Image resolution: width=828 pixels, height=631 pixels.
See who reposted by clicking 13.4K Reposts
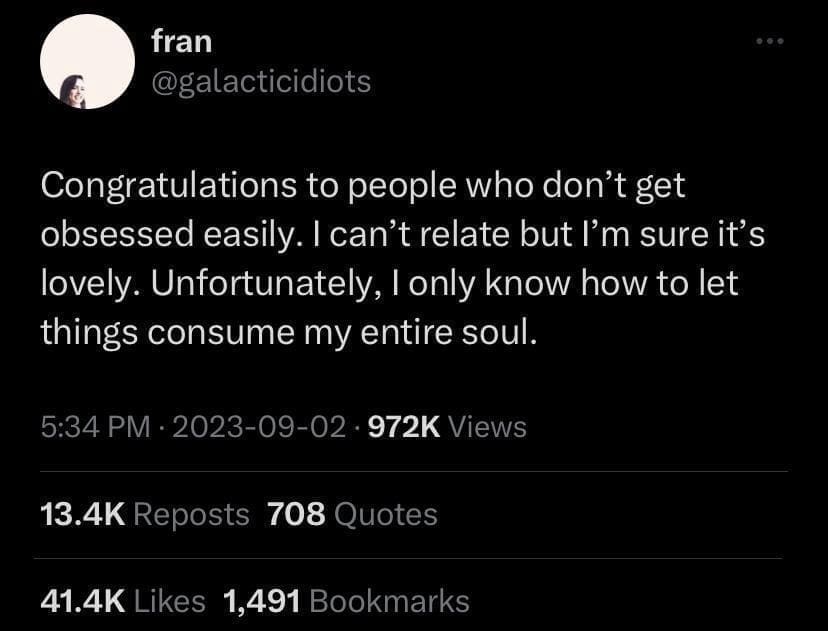(x=142, y=514)
